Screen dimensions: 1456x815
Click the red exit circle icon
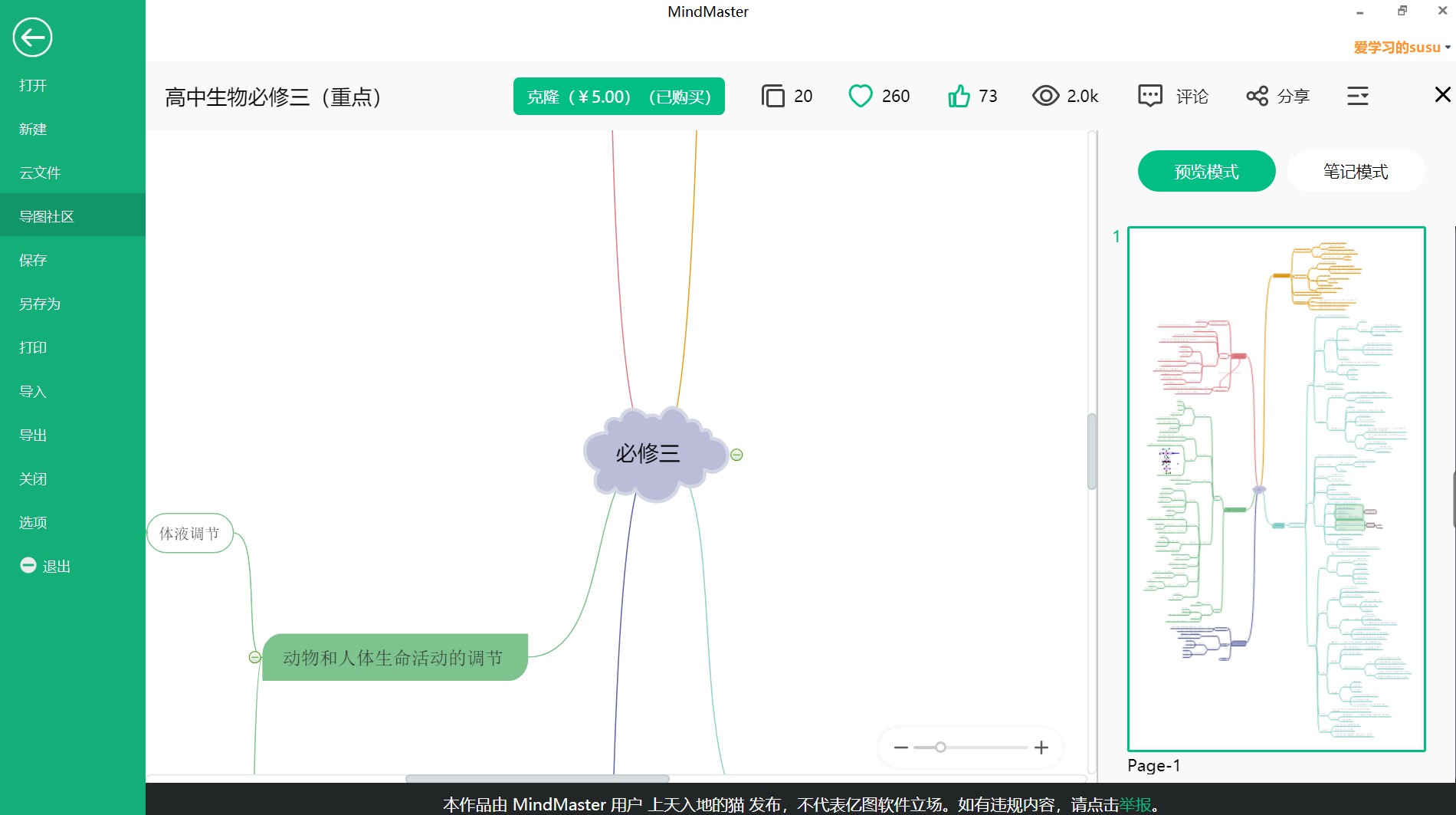(x=28, y=565)
